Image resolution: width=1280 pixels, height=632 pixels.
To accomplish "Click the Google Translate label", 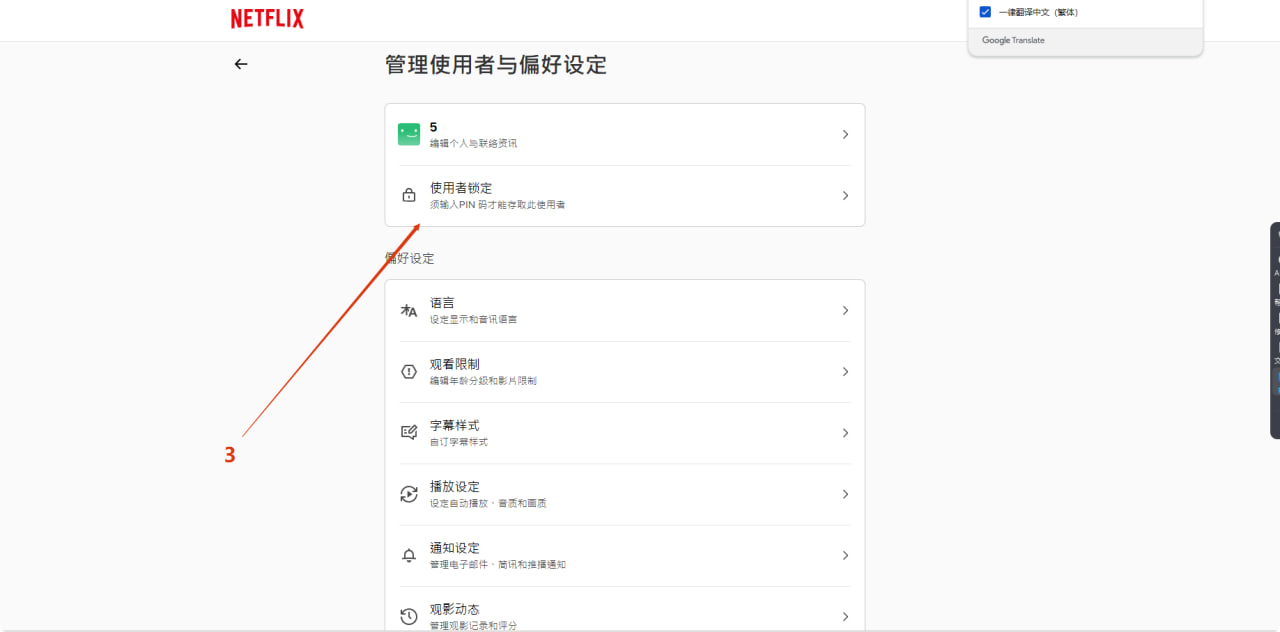I will click(x=1013, y=41).
